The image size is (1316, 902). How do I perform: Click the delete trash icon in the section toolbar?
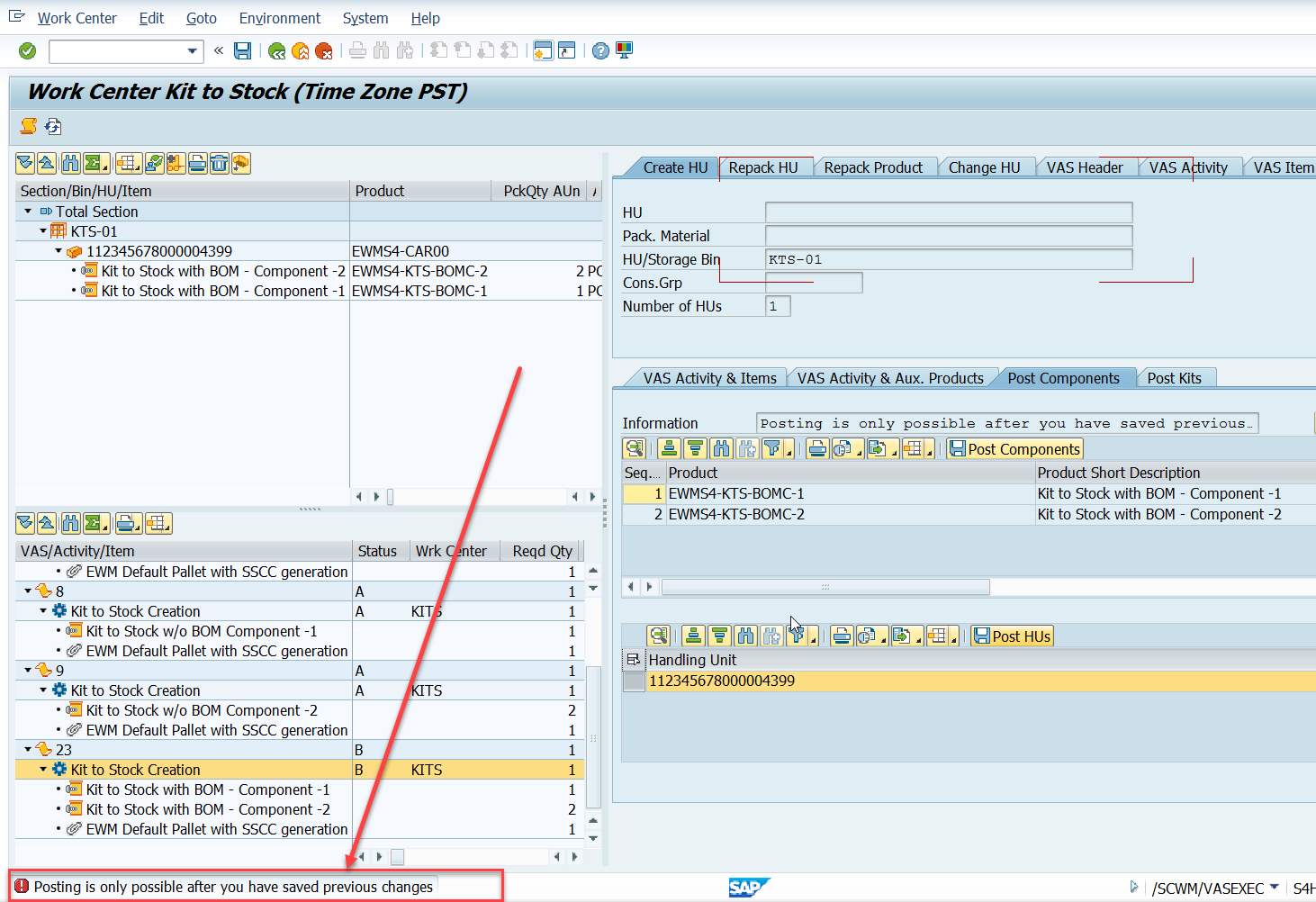[219, 163]
